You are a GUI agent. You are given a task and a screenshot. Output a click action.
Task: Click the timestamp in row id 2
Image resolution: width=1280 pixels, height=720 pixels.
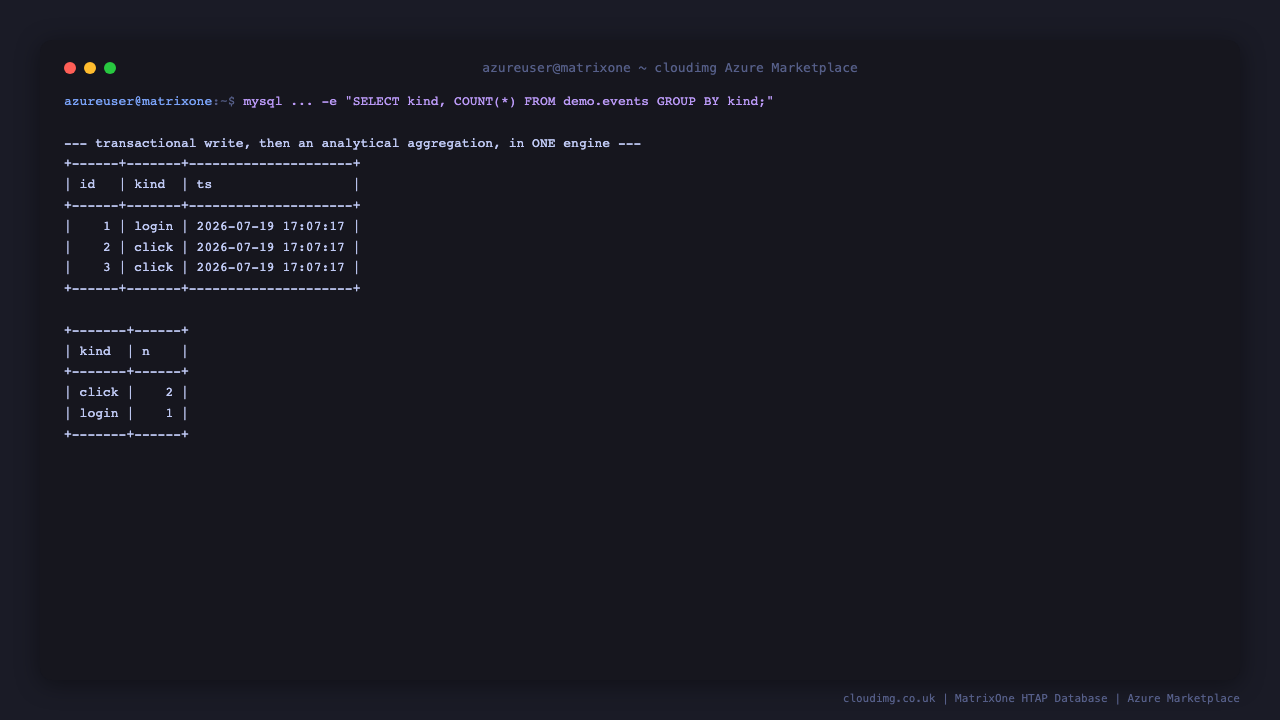271,247
